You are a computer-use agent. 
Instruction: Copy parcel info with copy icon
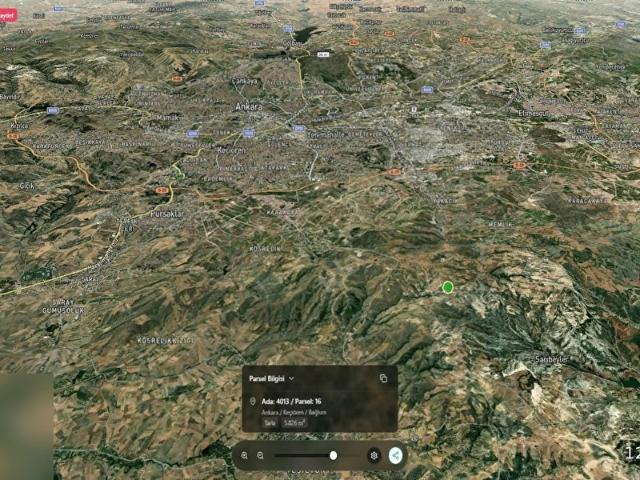tap(383, 378)
